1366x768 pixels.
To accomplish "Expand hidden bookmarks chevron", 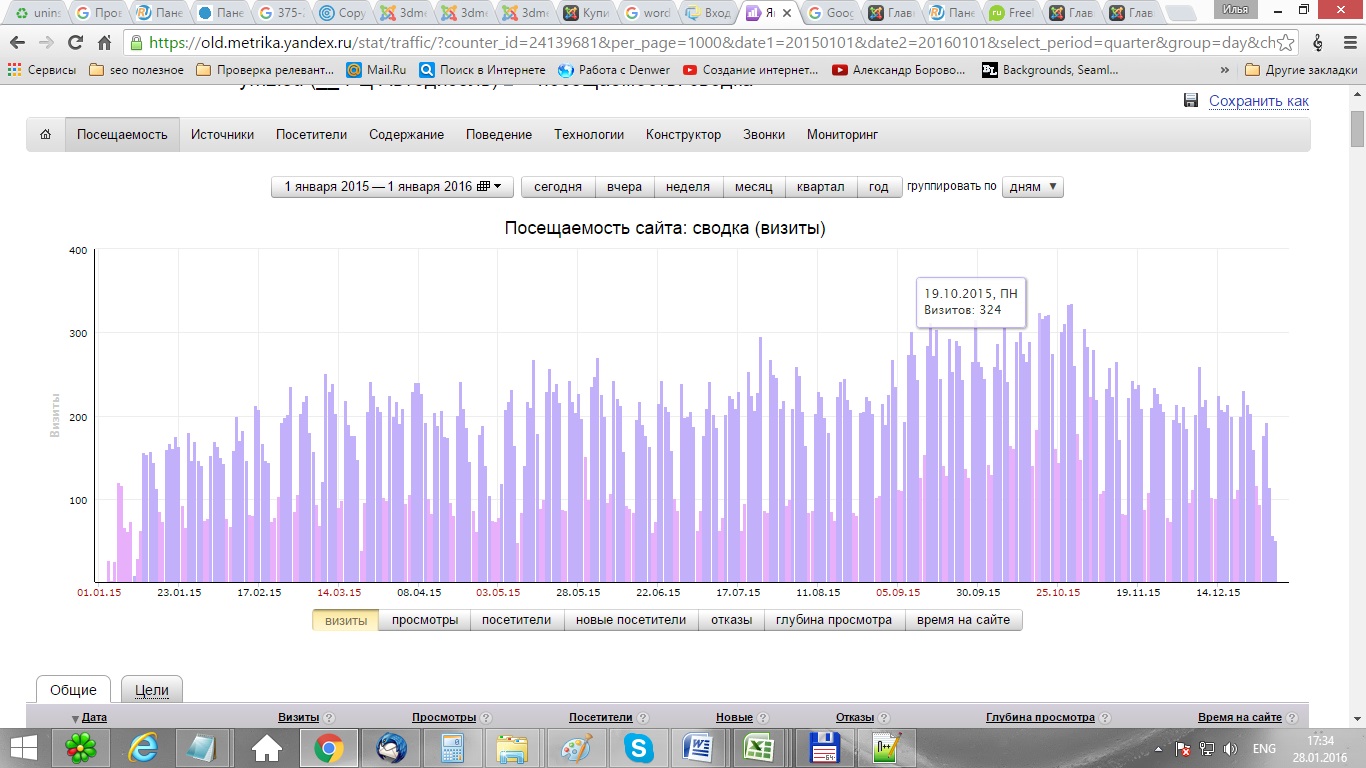I will tap(1225, 71).
